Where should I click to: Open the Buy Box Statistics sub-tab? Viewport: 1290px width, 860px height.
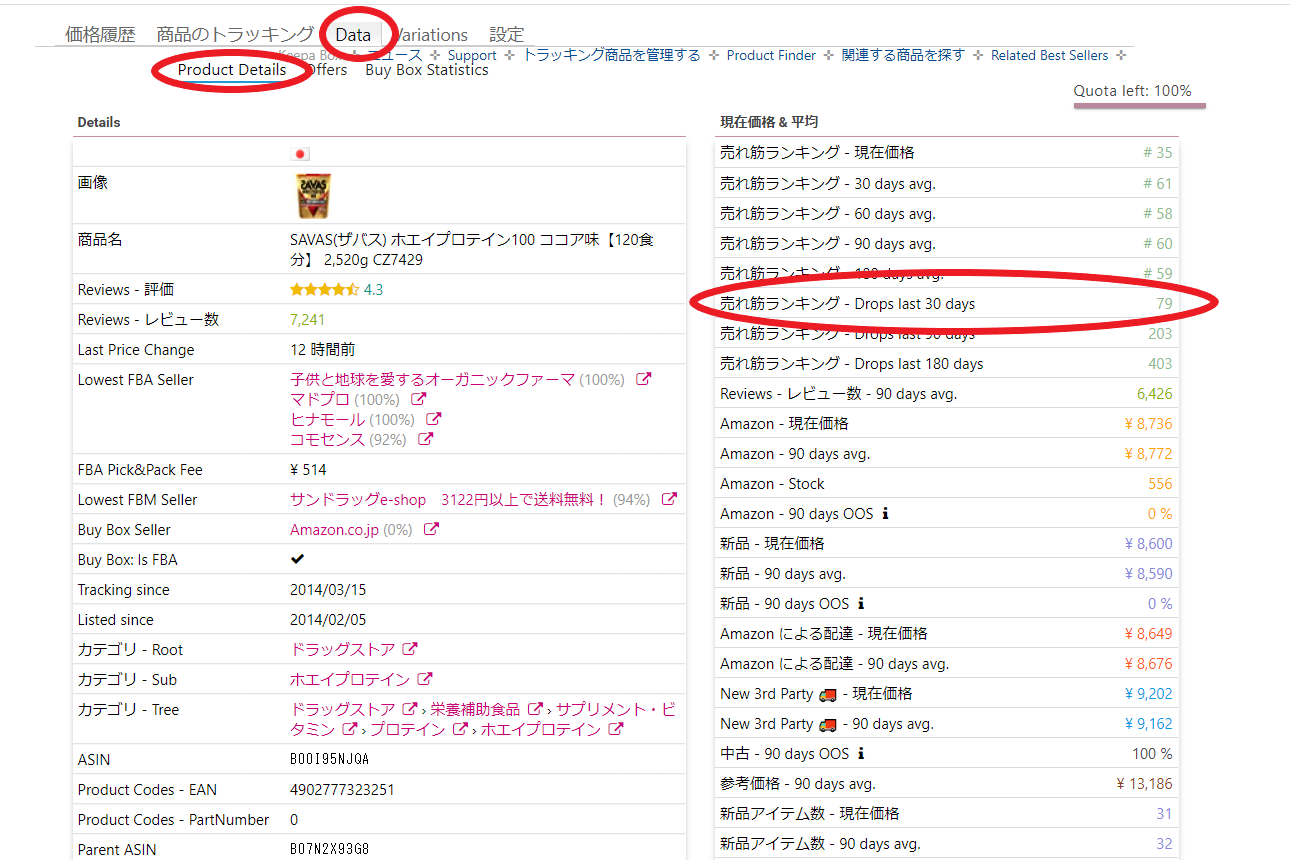427,70
